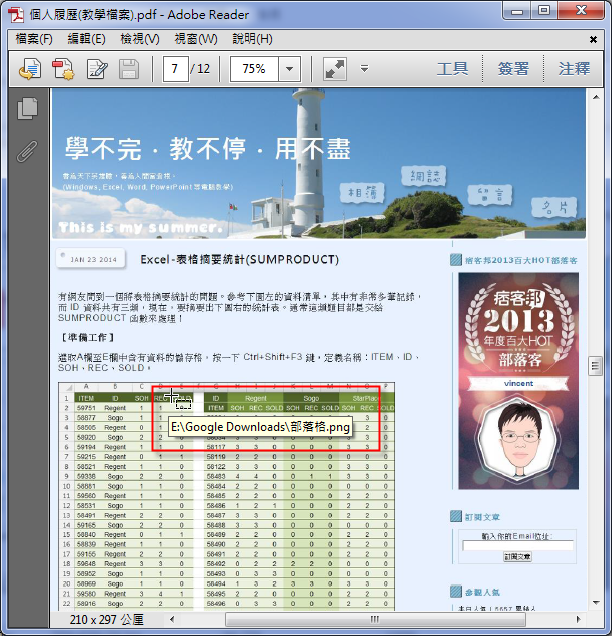
Task: Click the article title Excel-表格摘要統計(SUMPRODUCT)
Action: click(240, 260)
